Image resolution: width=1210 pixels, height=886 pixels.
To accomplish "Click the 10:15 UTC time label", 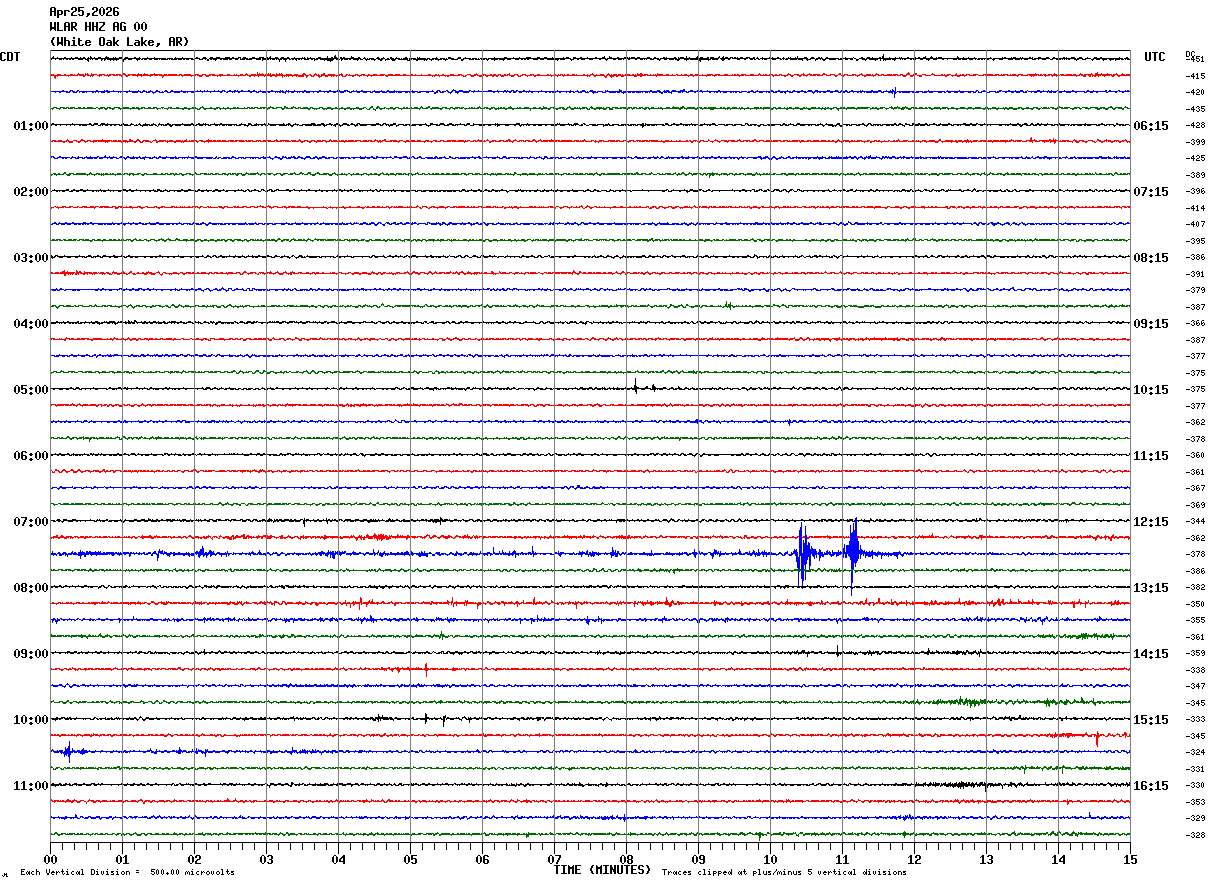I will click(x=1151, y=390).
